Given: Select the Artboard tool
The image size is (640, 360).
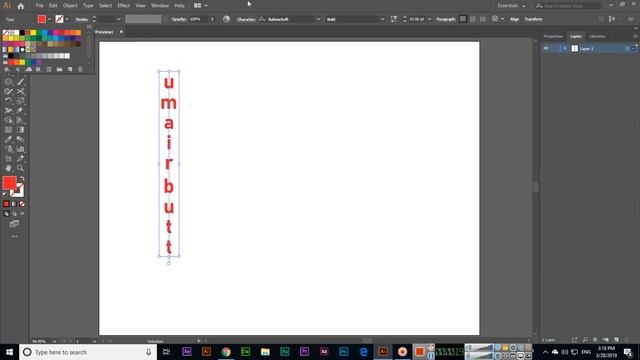Looking at the screenshot, I should tap(8, 158).
